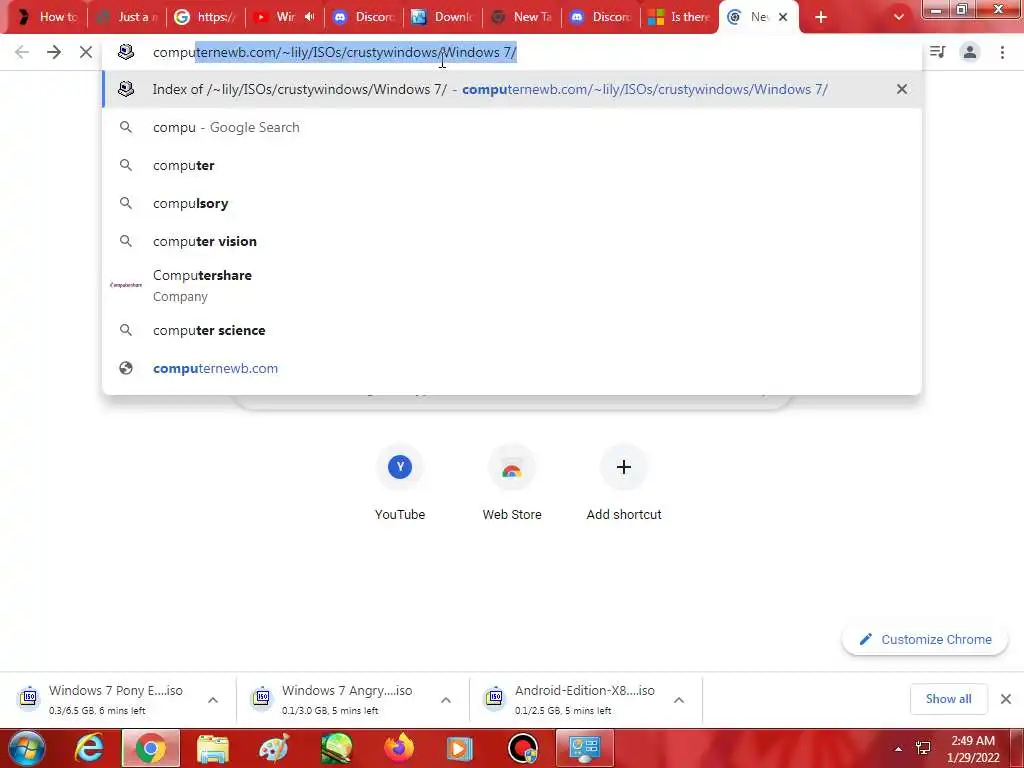This screenshot has width=1024, height=768.
Task: Click the Add shortcut plus tile
Action: (x=624, y=483)
